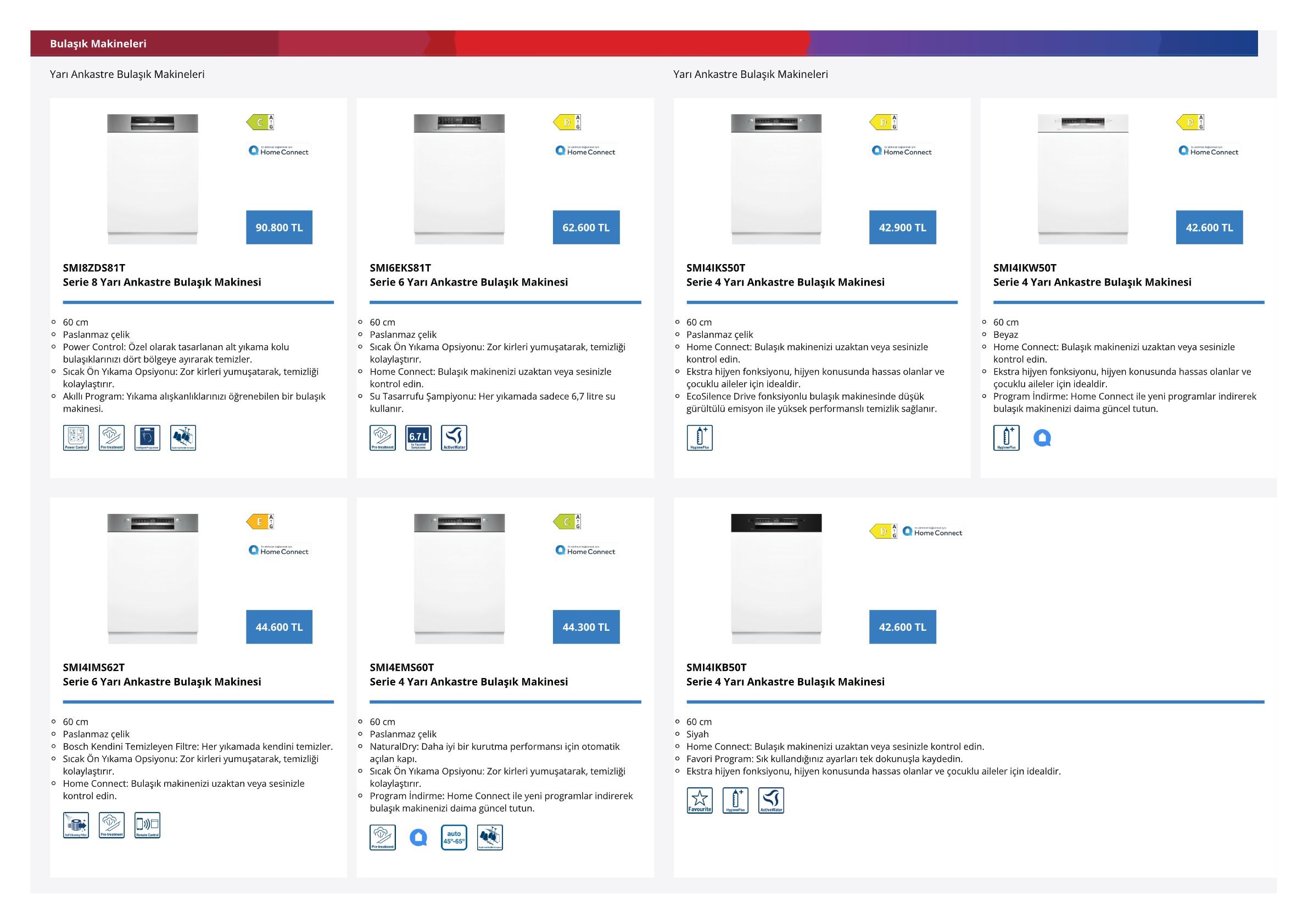Select energy class D label for SMI4IKW50T

coord(1190,122)
